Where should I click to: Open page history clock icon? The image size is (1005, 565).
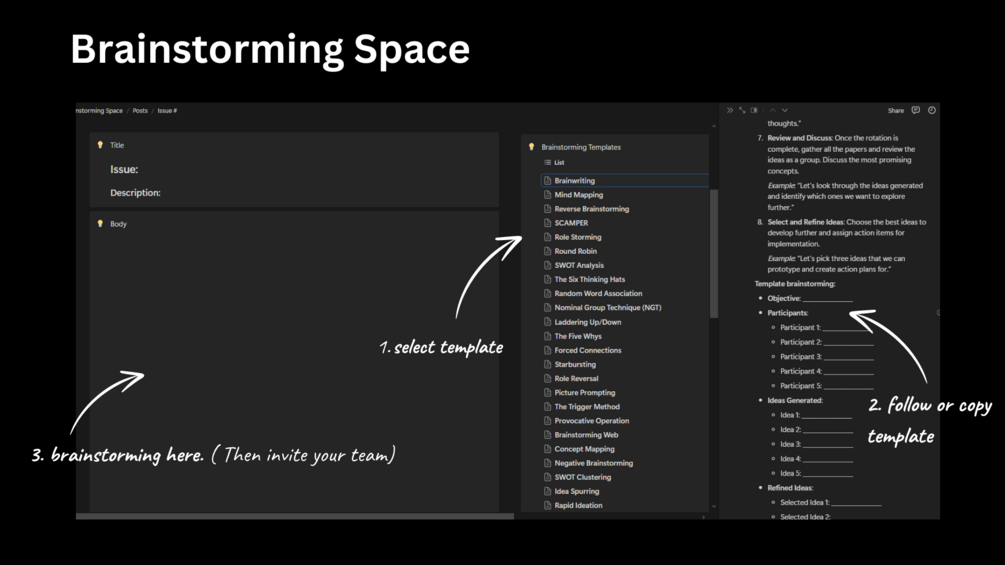[931, 111]
